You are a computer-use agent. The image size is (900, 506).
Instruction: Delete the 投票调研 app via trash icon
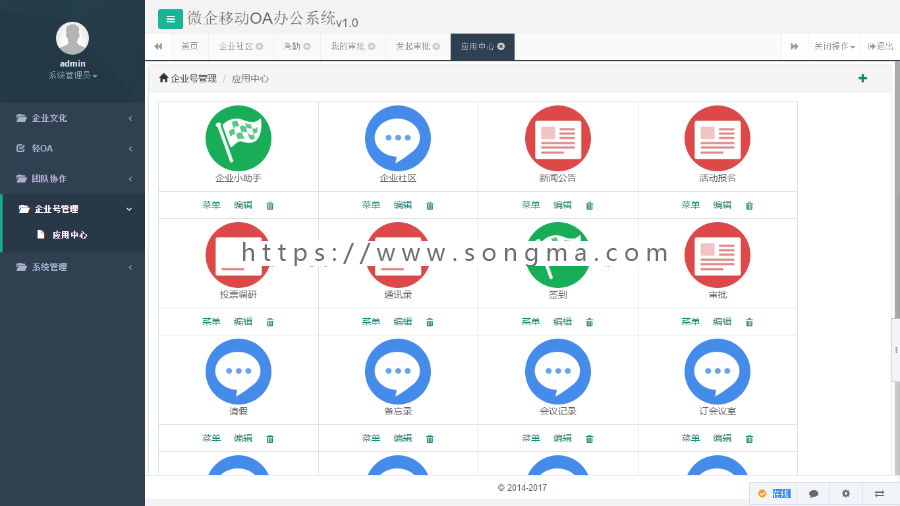[270, 322]
